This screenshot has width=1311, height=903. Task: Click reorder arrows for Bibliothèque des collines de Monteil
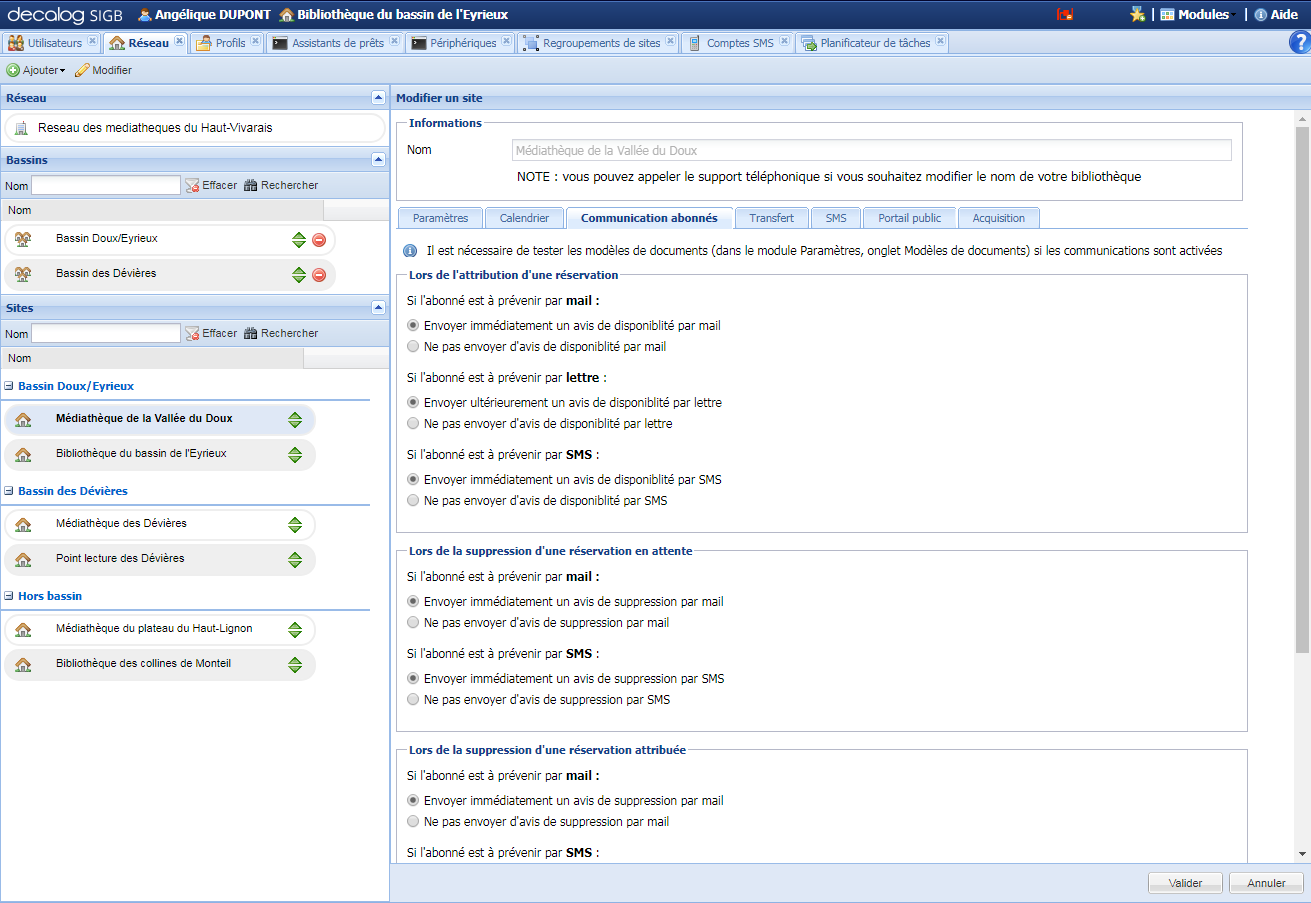tap(295, 665)
